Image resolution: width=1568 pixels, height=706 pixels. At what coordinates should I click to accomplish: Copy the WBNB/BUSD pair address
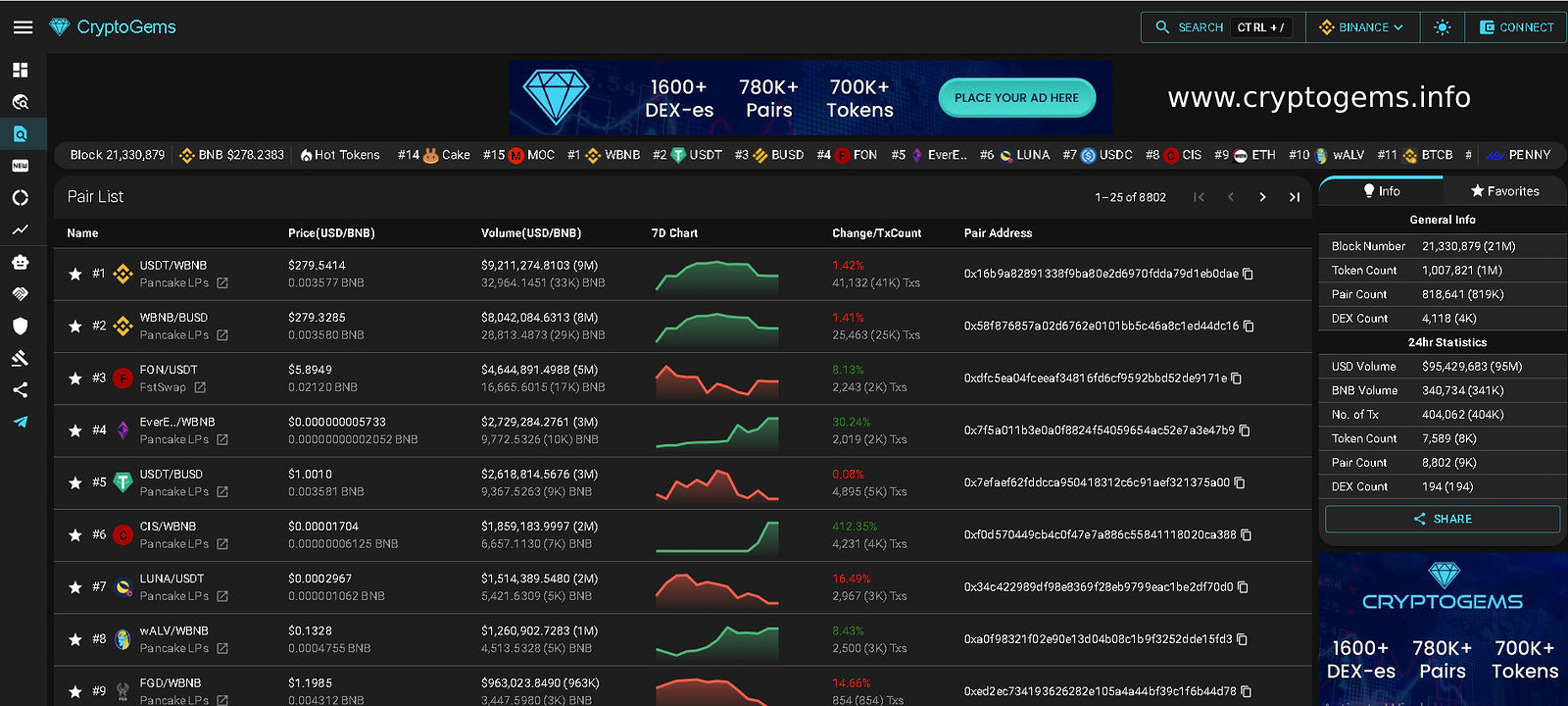(1249, 326)
